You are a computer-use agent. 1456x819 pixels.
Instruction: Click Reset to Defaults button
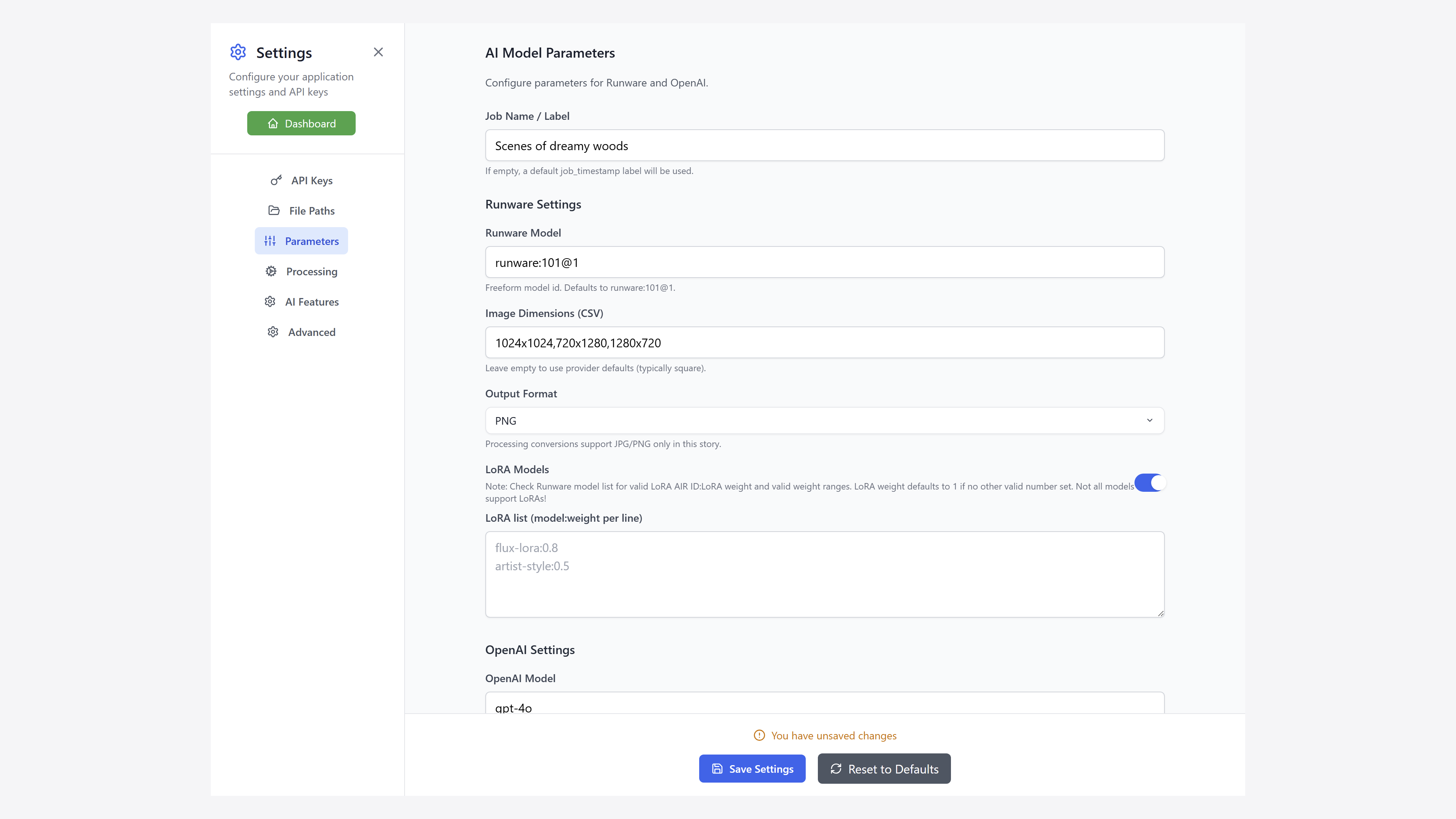coord(883,769)
